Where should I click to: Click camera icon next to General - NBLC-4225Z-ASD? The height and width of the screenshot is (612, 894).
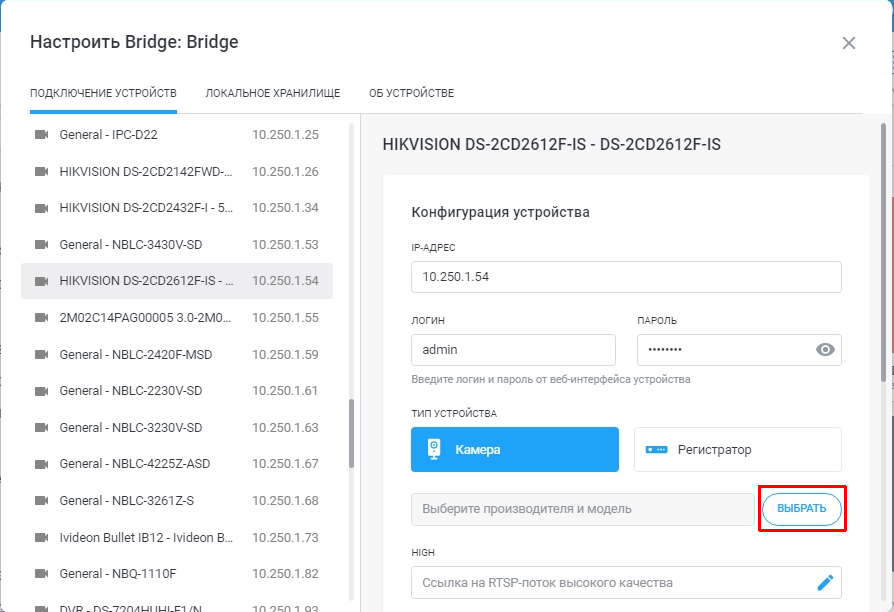[42, 464]
